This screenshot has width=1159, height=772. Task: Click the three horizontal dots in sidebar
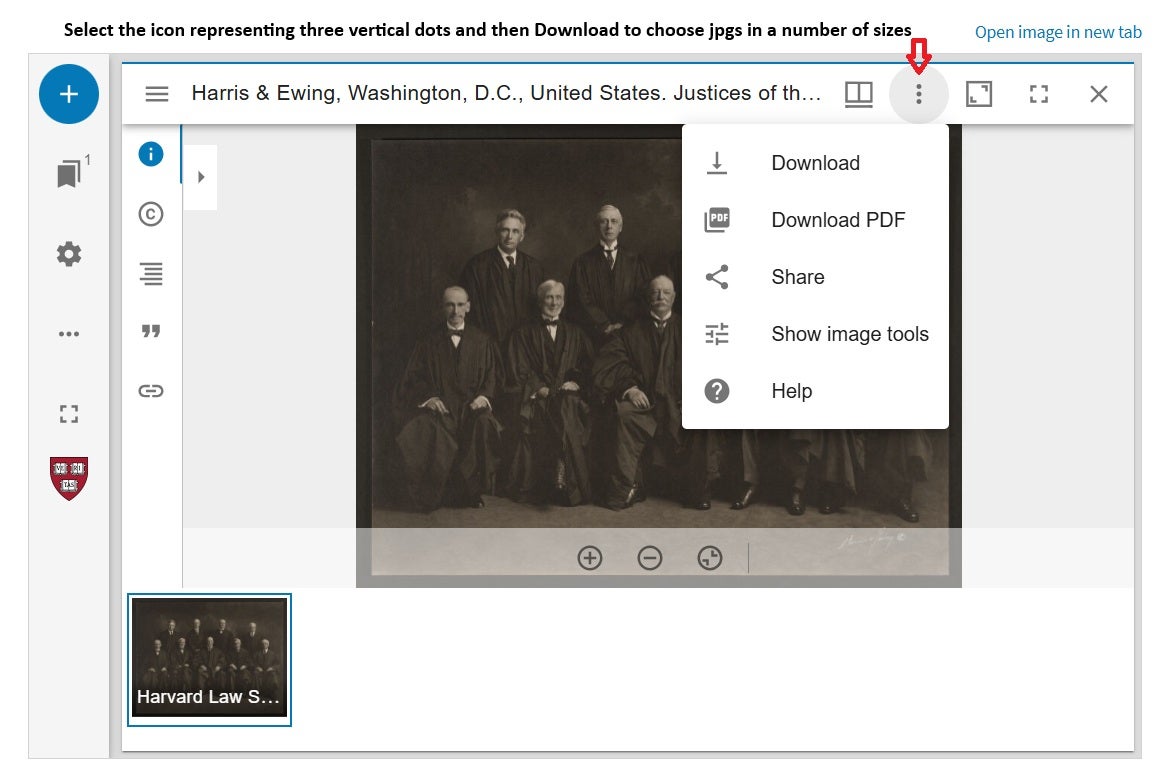coord(69,334)
